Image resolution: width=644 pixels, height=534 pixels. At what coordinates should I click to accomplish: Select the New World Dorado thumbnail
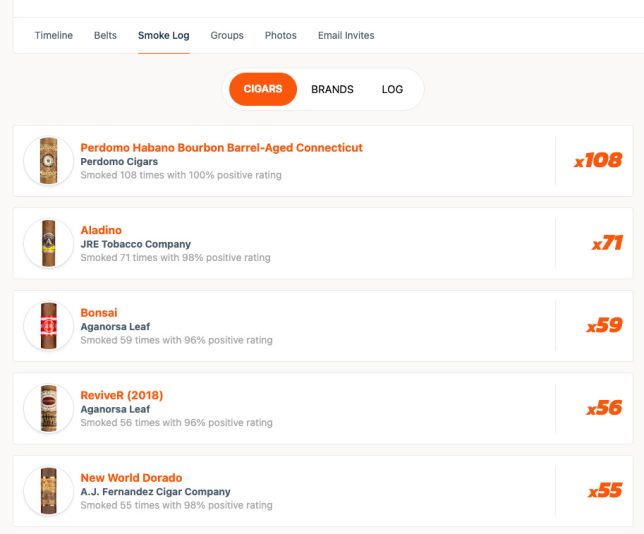tap(48, 491)
